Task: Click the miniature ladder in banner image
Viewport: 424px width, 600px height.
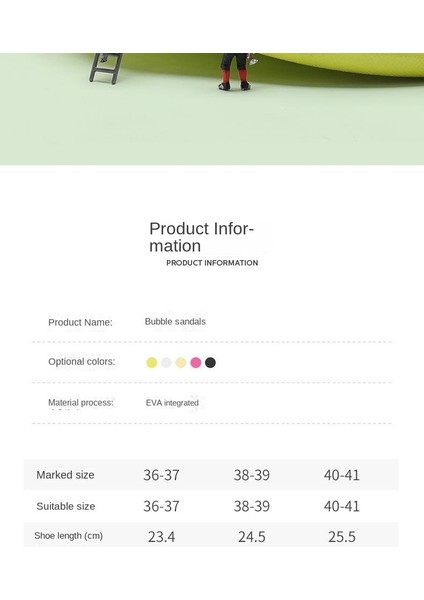Action: 106,68
